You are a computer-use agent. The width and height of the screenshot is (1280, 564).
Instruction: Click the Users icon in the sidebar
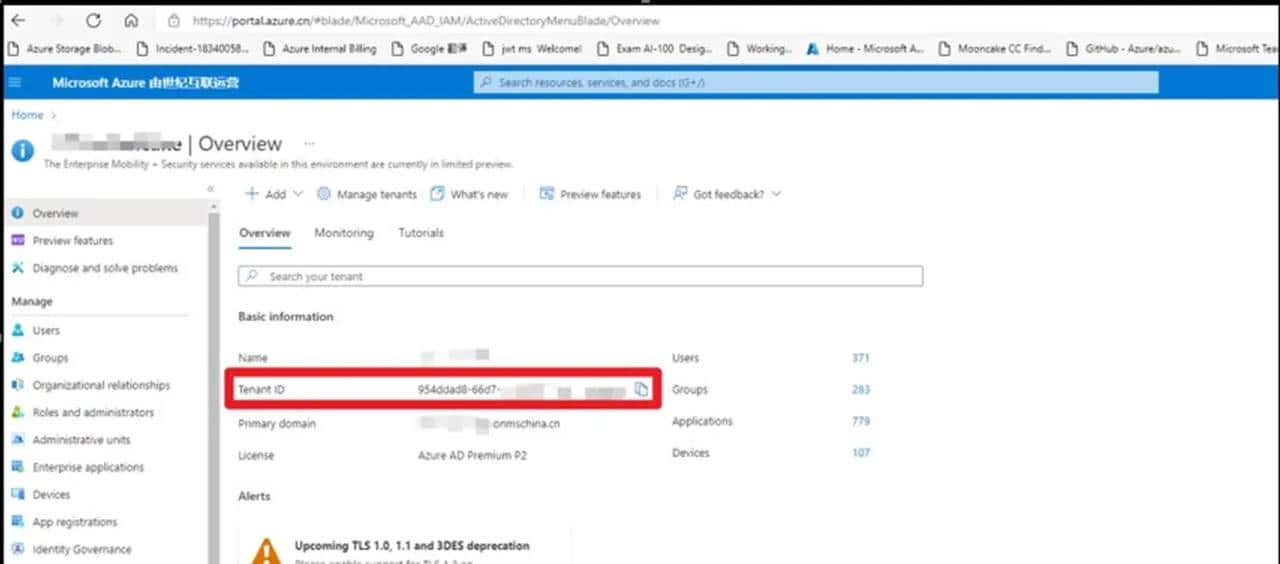pyautogui.click(x=17, y=330)
